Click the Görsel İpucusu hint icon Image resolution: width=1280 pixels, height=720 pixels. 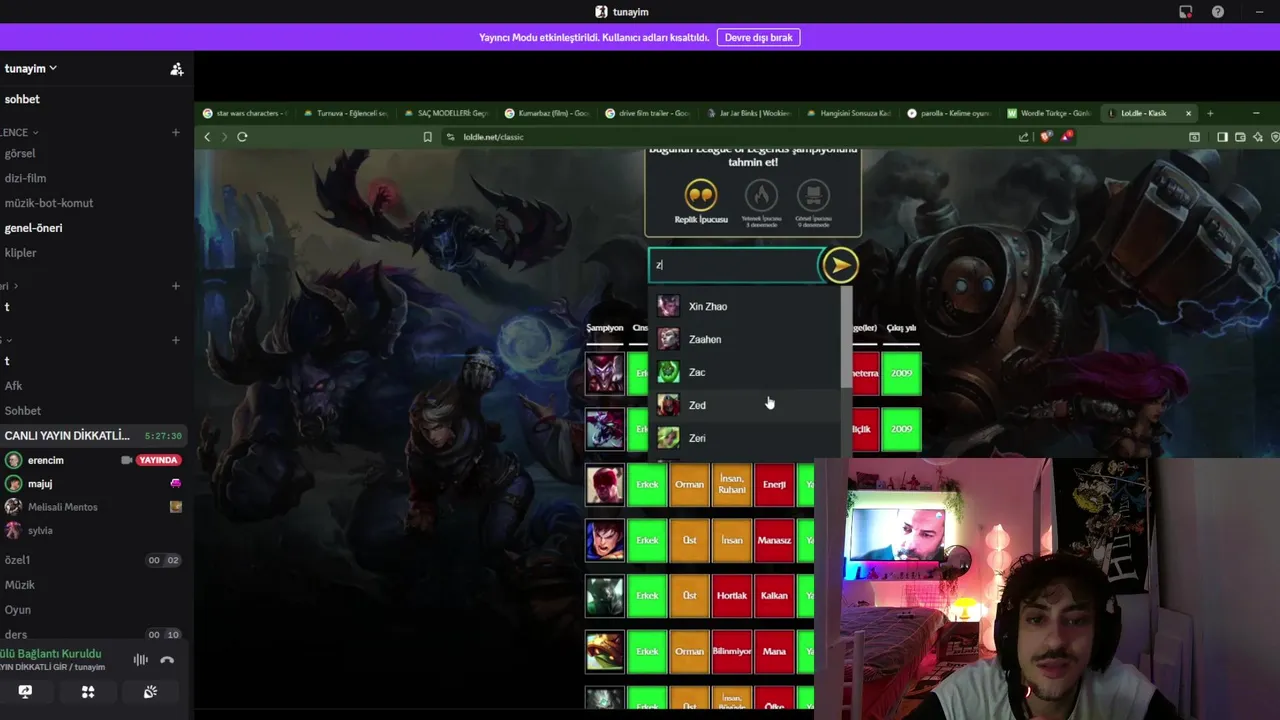[x=813, y=195]
